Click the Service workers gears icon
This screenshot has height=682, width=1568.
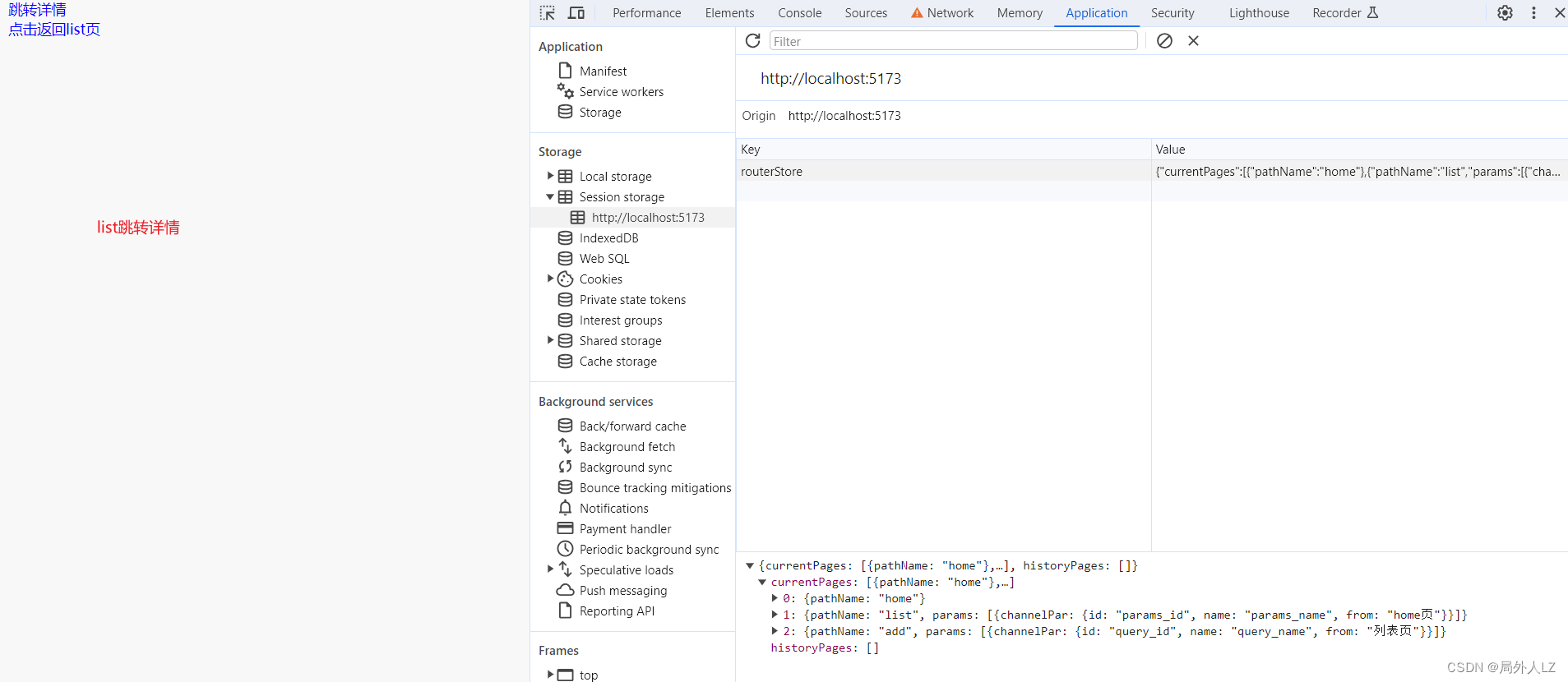coord(565,91)
